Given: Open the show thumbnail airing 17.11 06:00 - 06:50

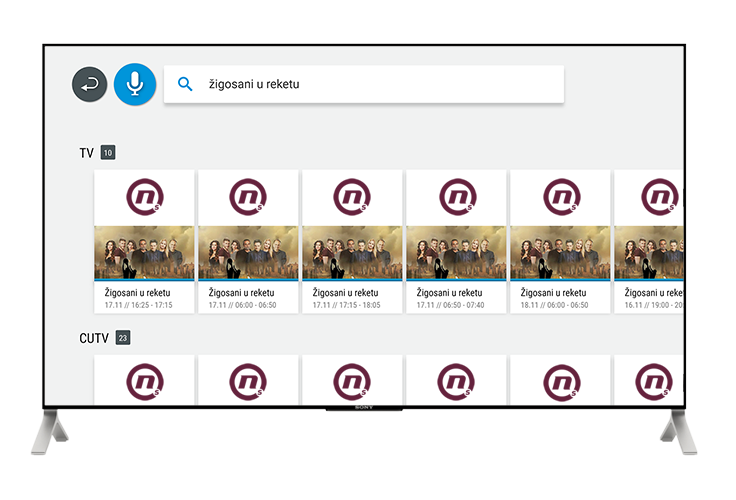Looking at the screenshot, I should (248, 253).
